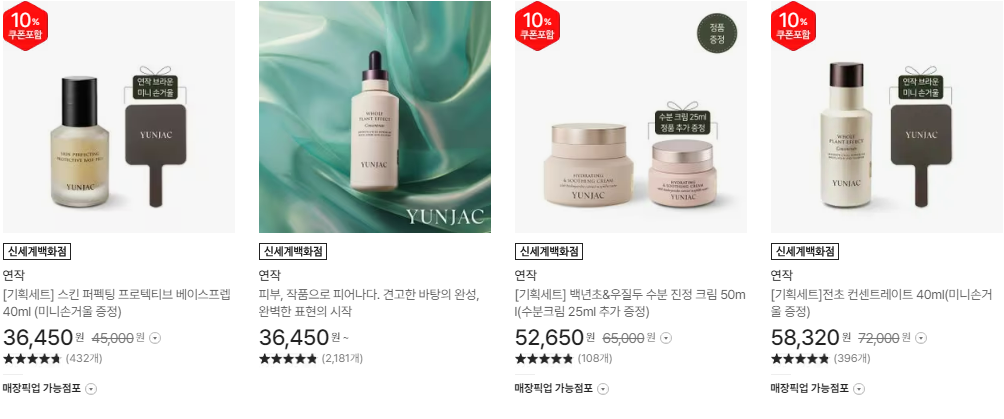Open the 스킨 퍼펙팅 프로텍티브 베이스프렙 product title
1004x419 pixels.
click(x=117, y=303)
